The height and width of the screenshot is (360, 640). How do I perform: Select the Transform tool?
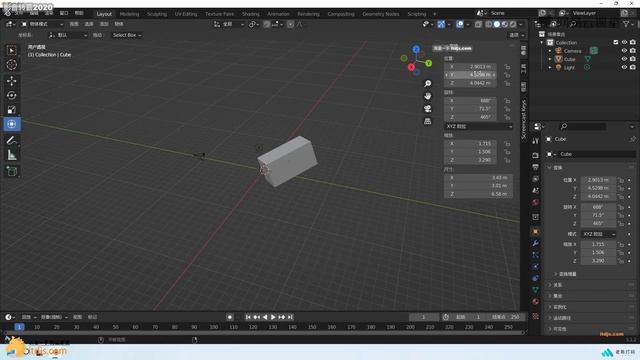coord(12,124)
